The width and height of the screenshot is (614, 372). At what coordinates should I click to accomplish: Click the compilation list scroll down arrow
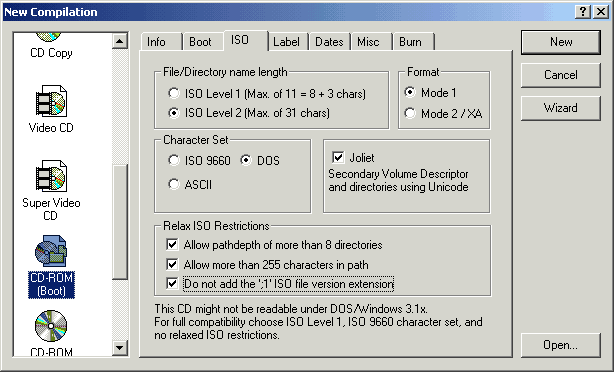[x=120, y=347]
